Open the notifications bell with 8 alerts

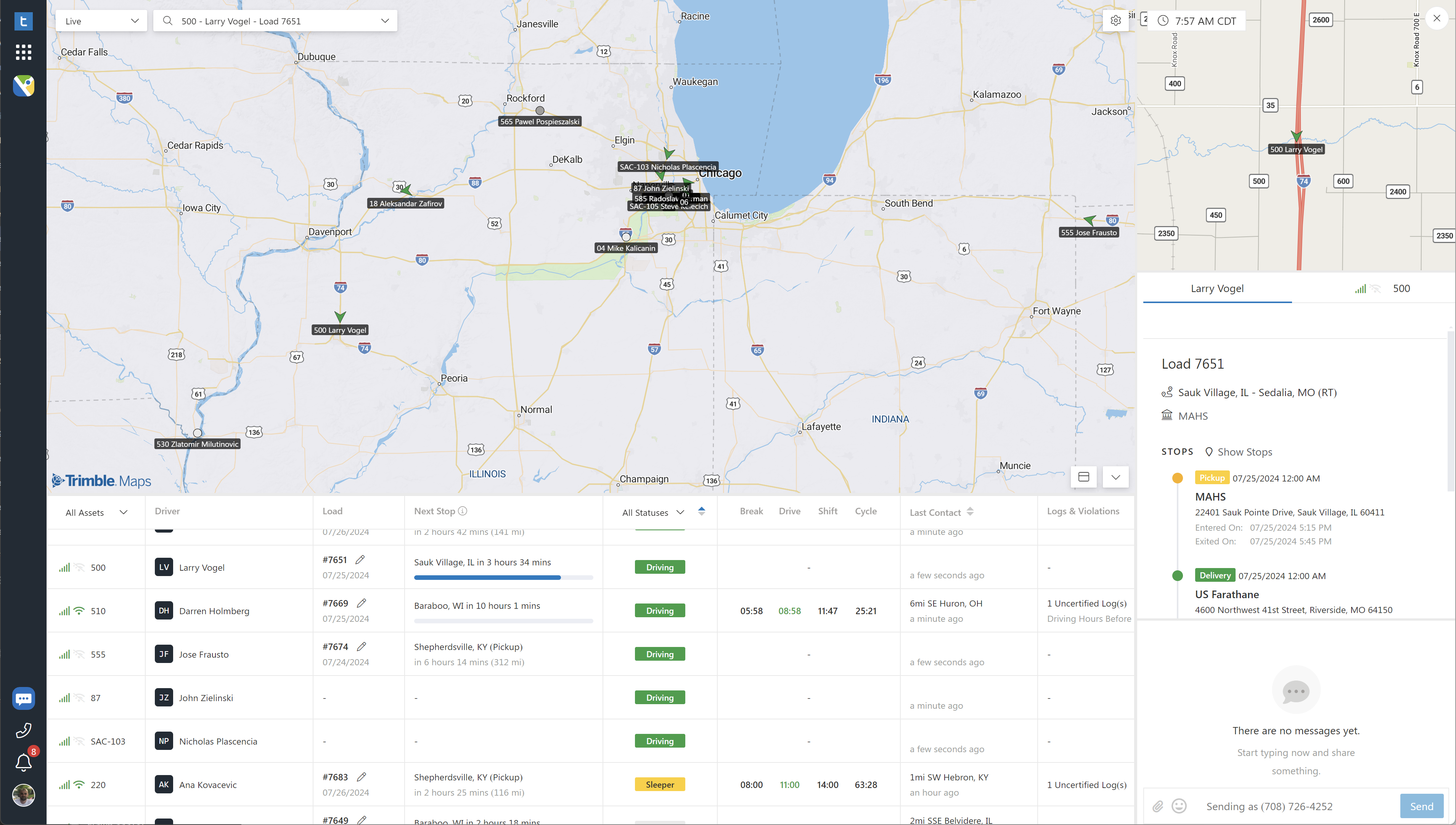[23, 763]
